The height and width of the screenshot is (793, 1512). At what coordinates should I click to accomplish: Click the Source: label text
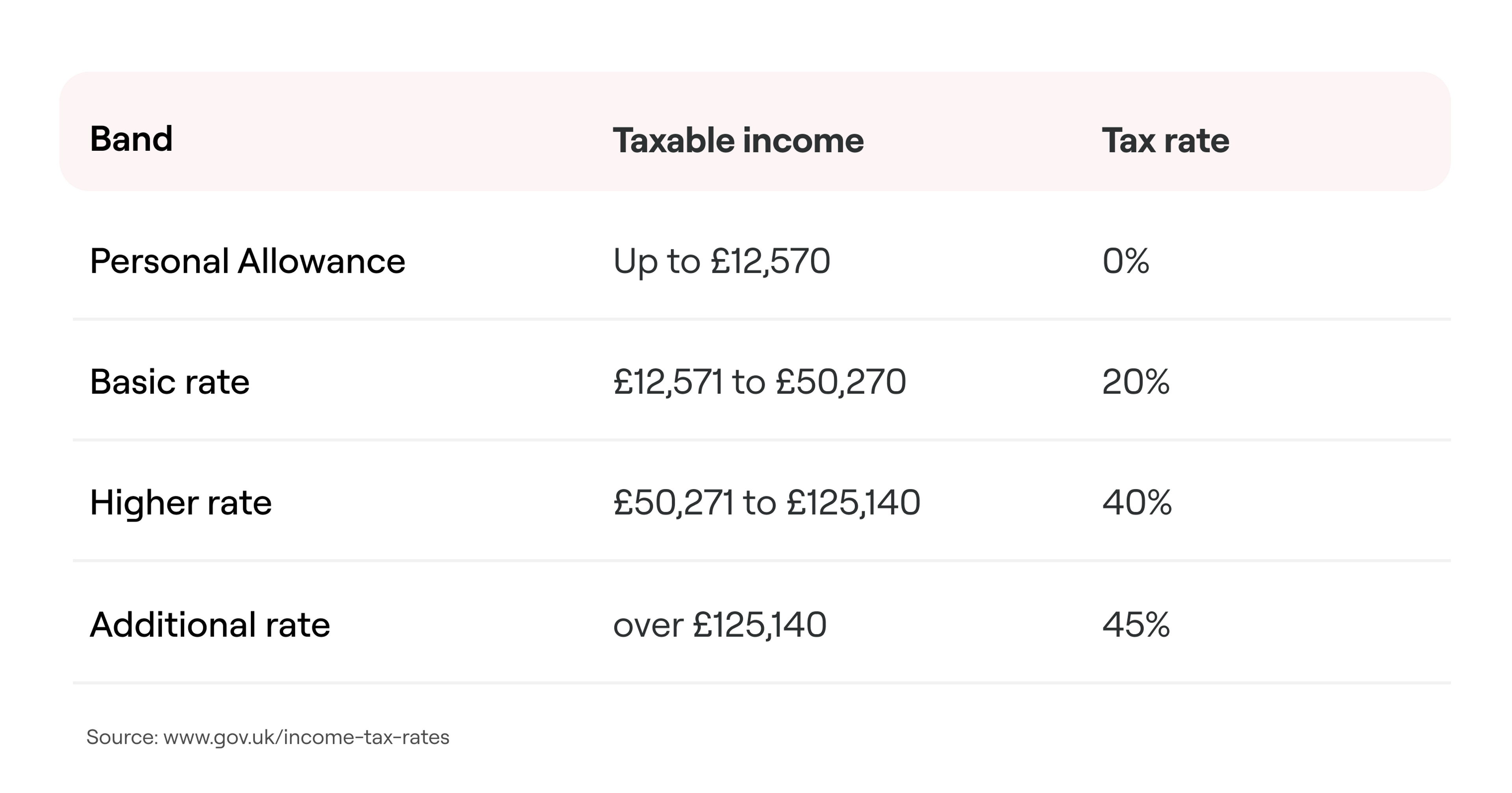[122, 737]
